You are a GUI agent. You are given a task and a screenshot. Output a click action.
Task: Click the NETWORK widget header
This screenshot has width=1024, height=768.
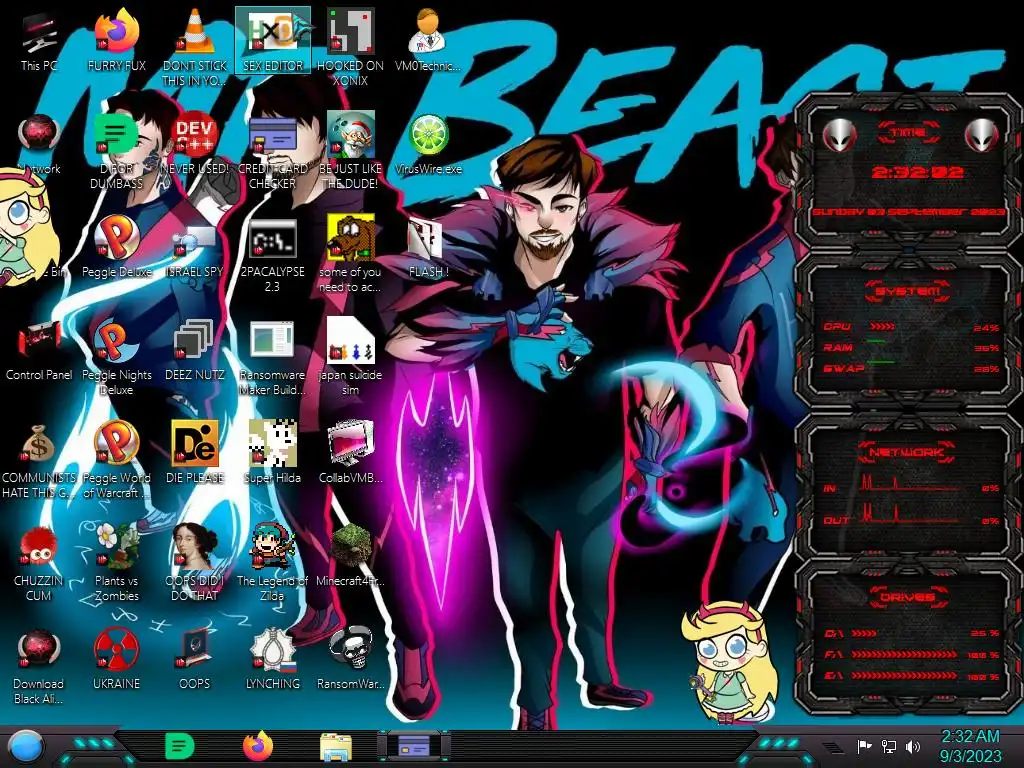(907, 451)
